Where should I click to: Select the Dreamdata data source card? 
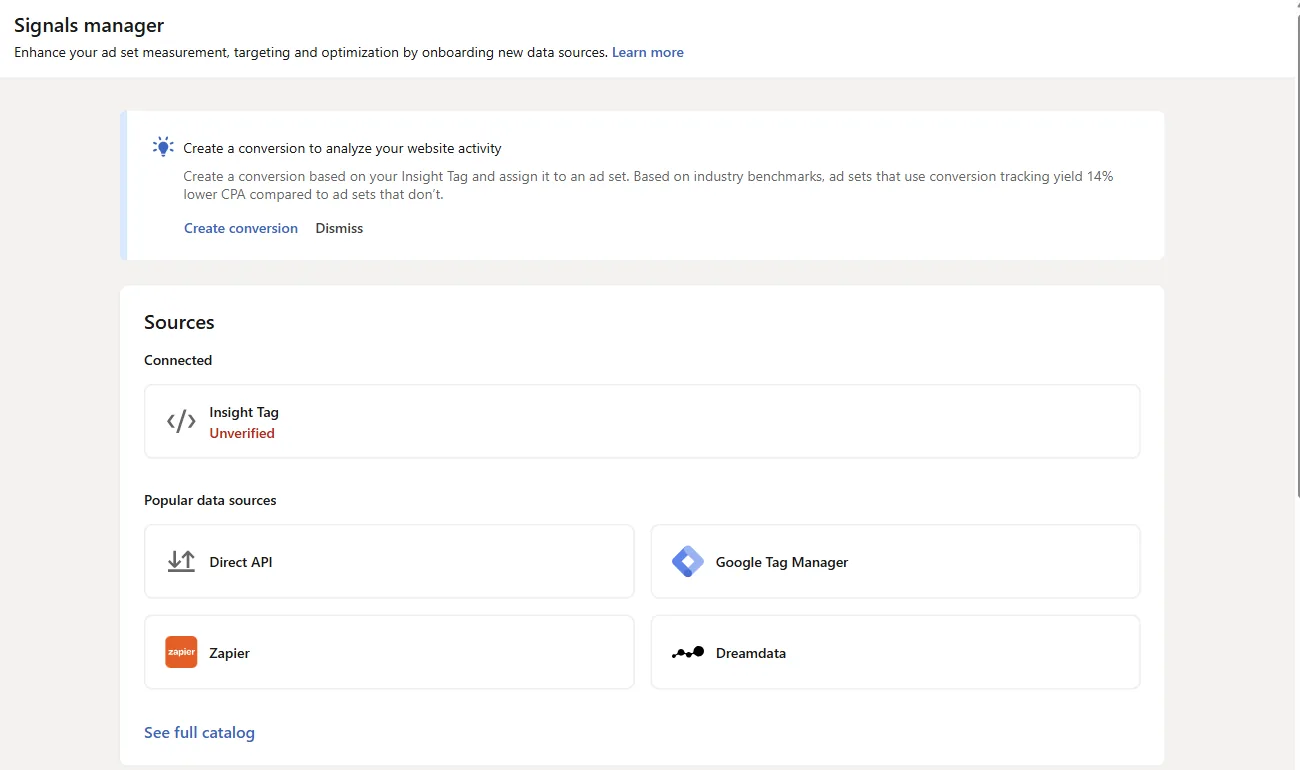895,652
